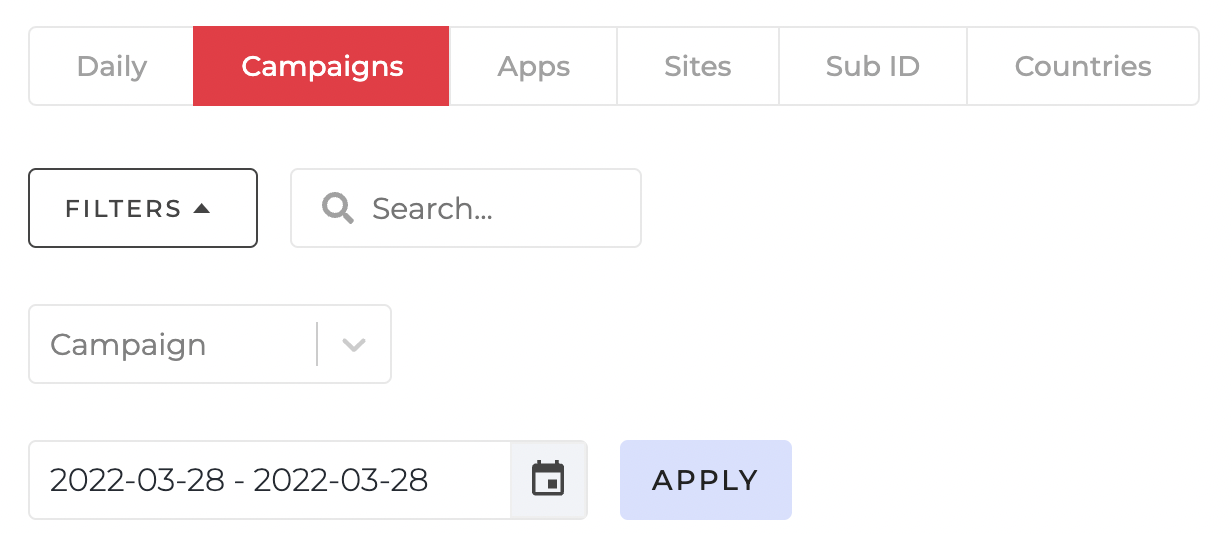Click the Filters collapse triangle arrow

[x=202, y=208]
